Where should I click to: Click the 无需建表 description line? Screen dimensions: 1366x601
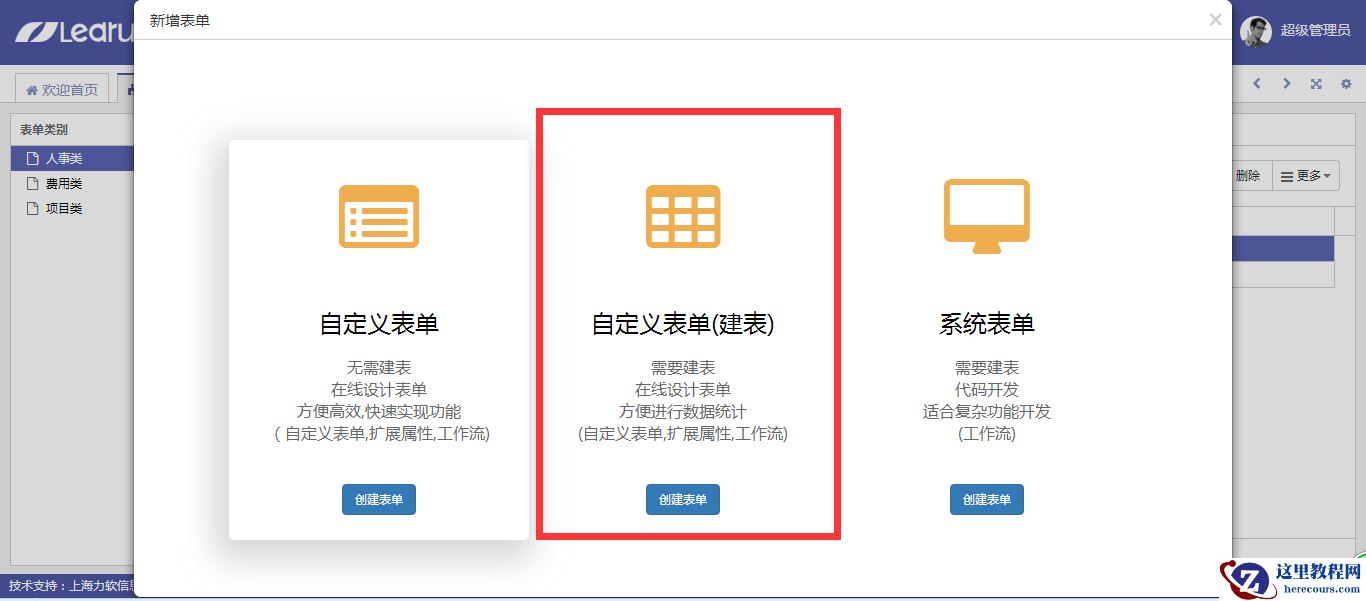click(379, 368)
